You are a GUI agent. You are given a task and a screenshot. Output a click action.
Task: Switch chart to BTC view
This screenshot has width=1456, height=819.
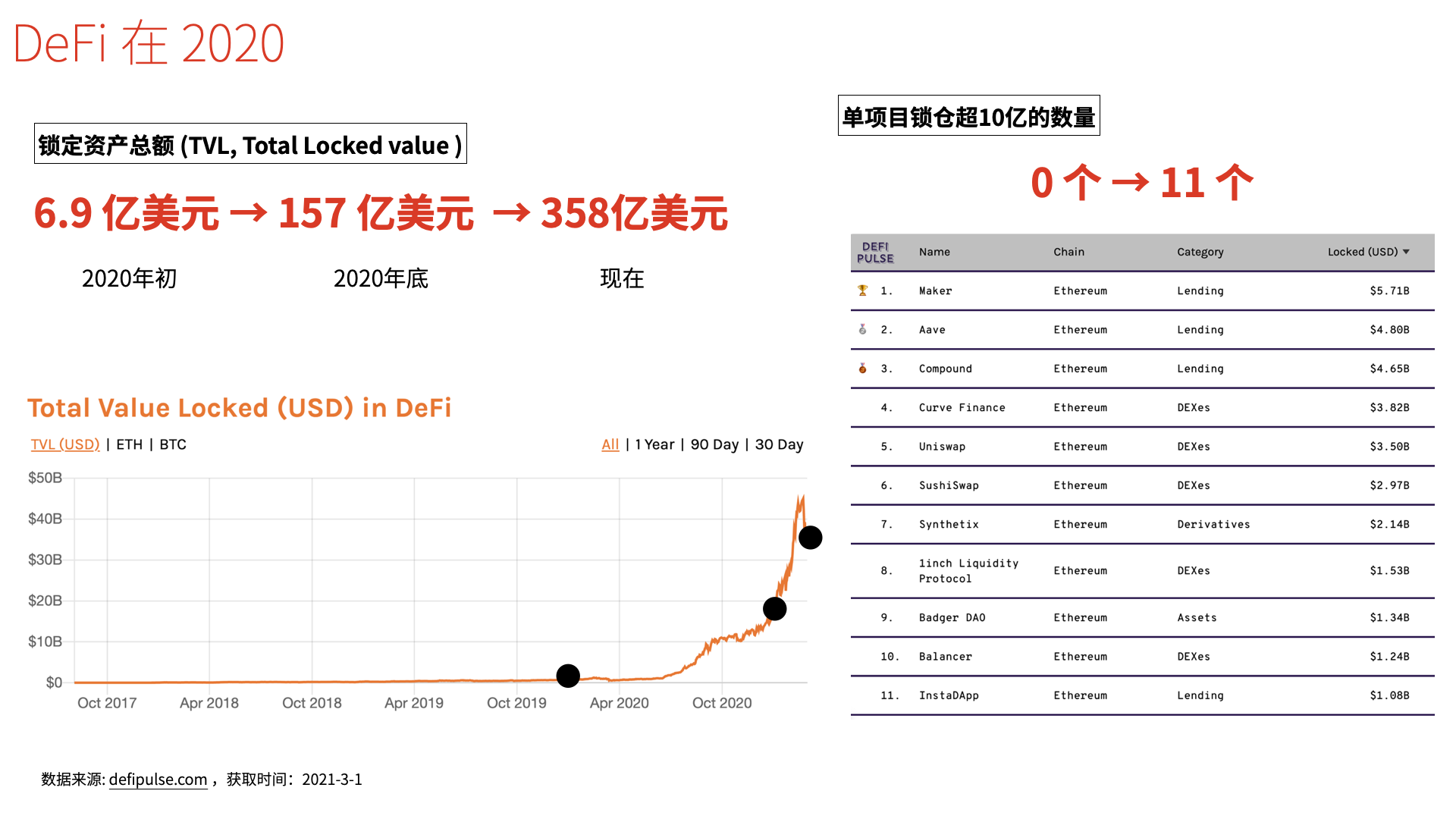click(x=173, y=444)
